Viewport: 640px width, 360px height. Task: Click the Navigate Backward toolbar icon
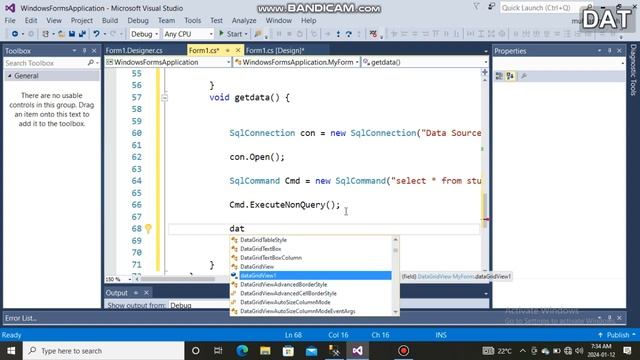point(15,34)
